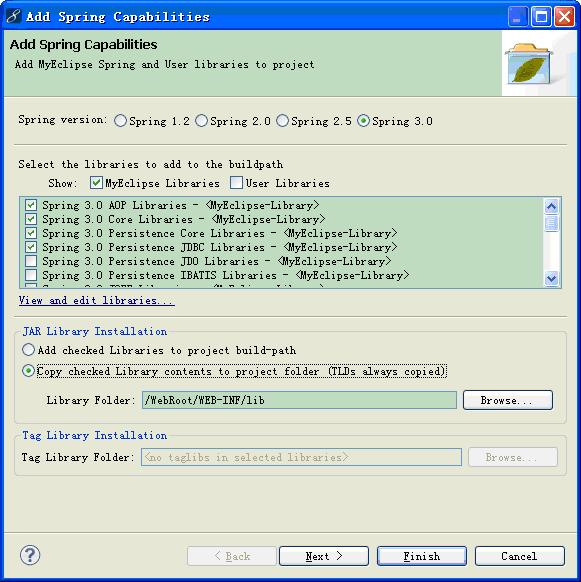Toggle MyEclipse Libraries show checkbox

click(x=96, y=183)
